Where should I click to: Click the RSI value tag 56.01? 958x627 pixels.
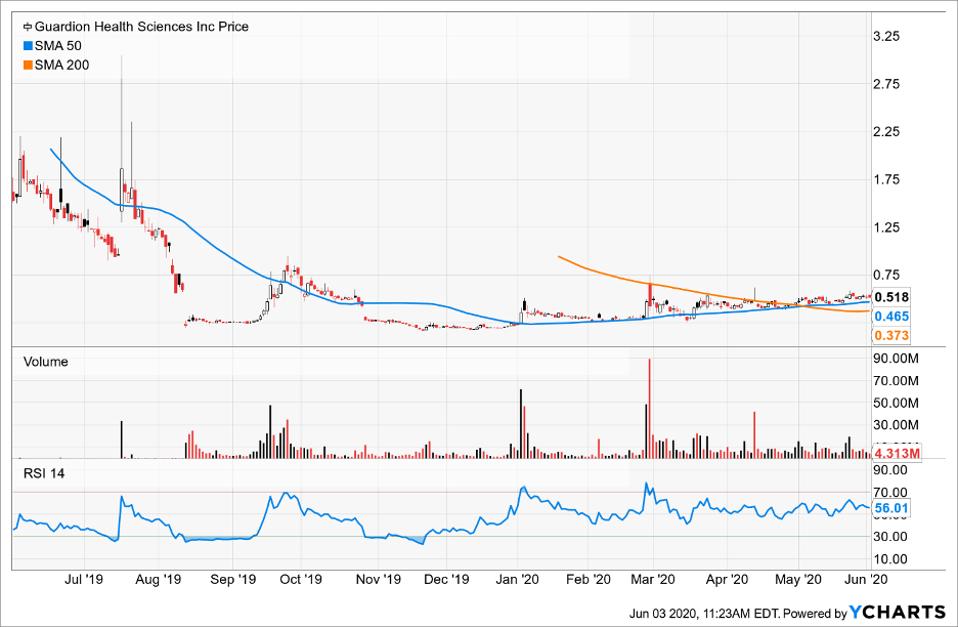pos(891,508)
